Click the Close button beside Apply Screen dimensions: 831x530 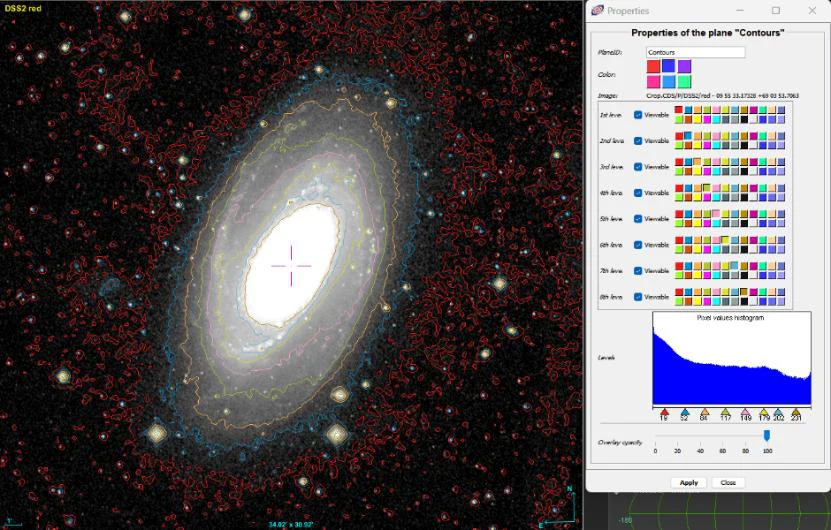coord(728,482)
